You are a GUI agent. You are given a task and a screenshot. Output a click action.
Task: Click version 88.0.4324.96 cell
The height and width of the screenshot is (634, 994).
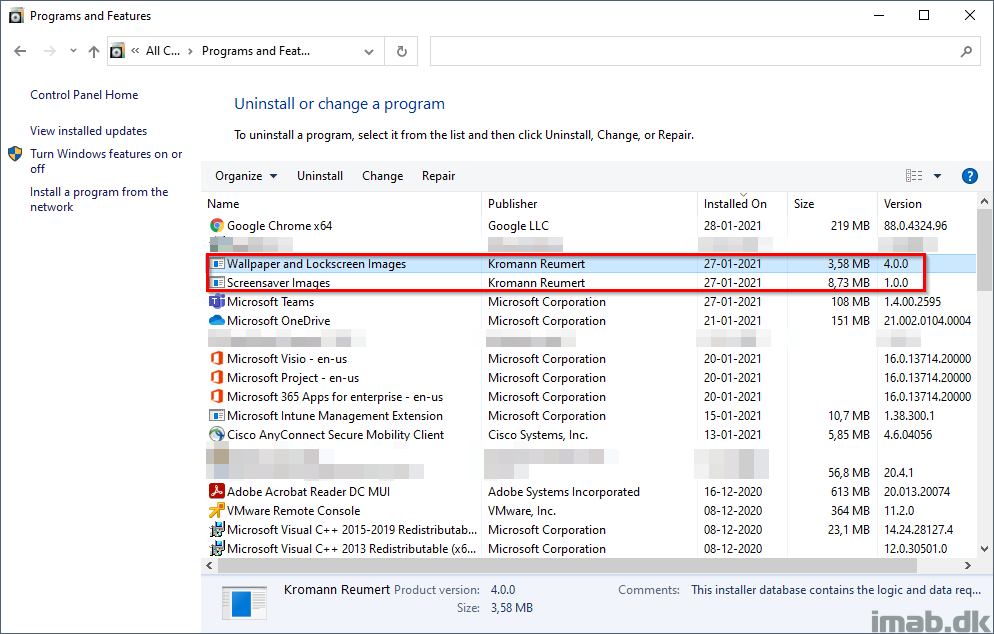coord(915,226)
